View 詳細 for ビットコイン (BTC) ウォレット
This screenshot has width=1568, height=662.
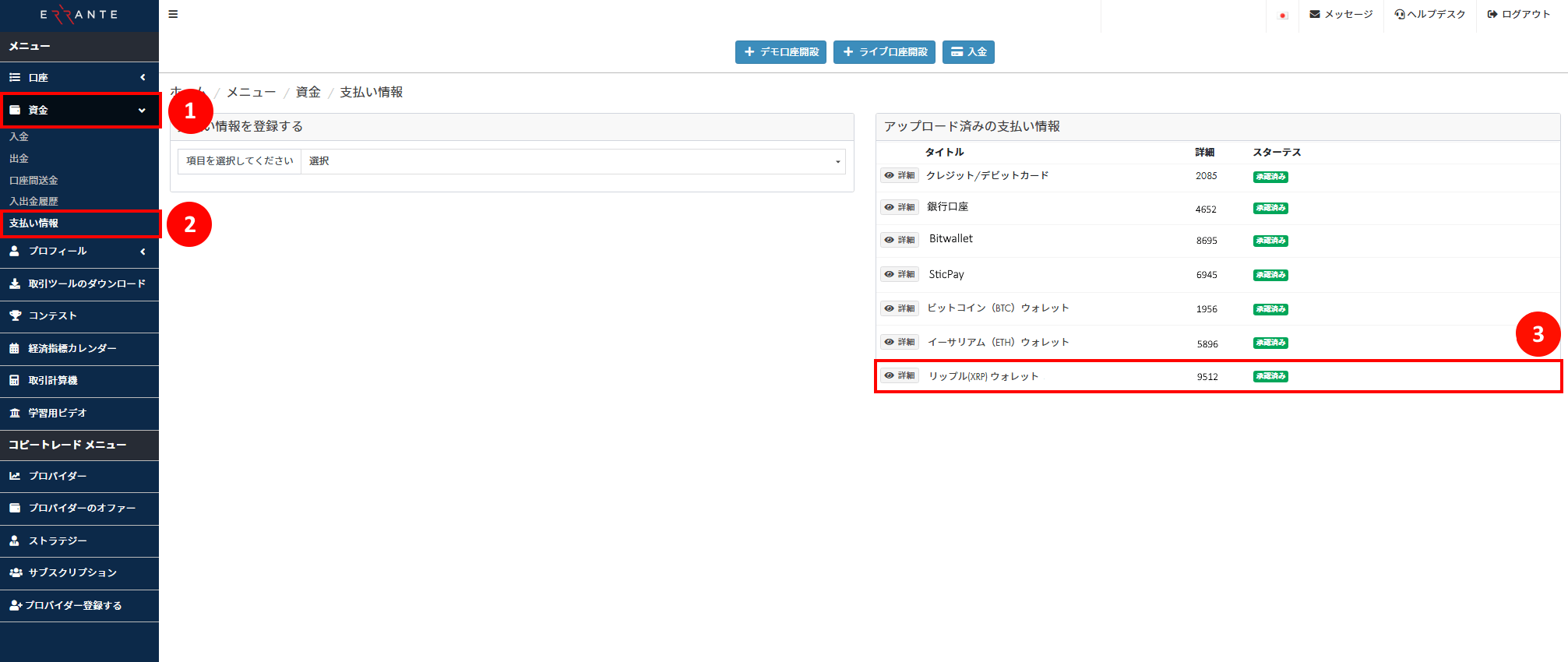coord(900,308)
